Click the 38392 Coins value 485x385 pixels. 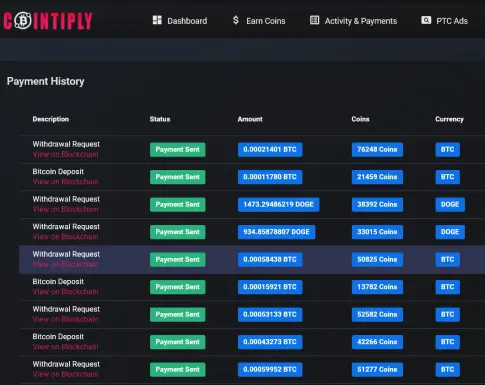coord(377,205)
